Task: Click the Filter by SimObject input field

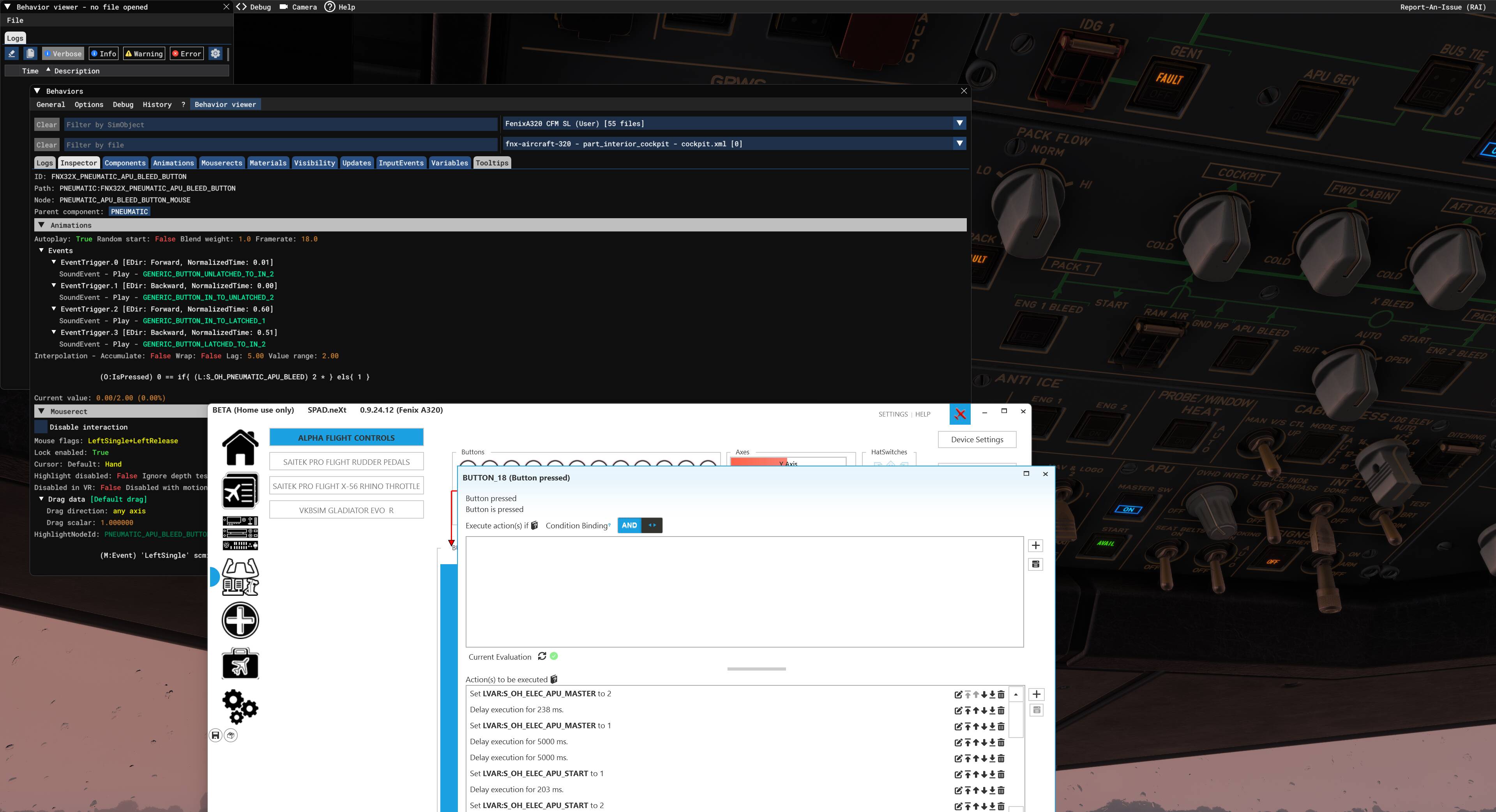Action: point(279,124)
